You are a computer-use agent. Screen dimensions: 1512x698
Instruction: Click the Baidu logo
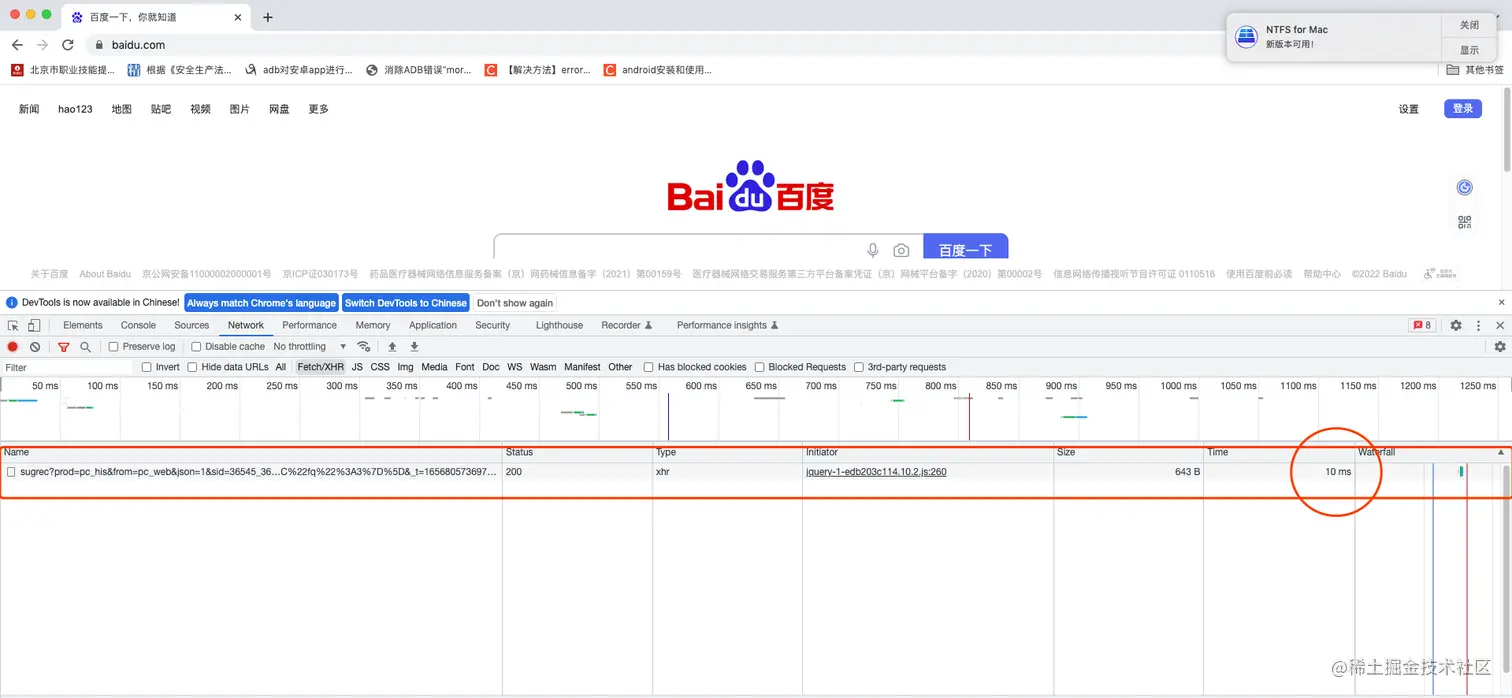(x=751, y=186)
